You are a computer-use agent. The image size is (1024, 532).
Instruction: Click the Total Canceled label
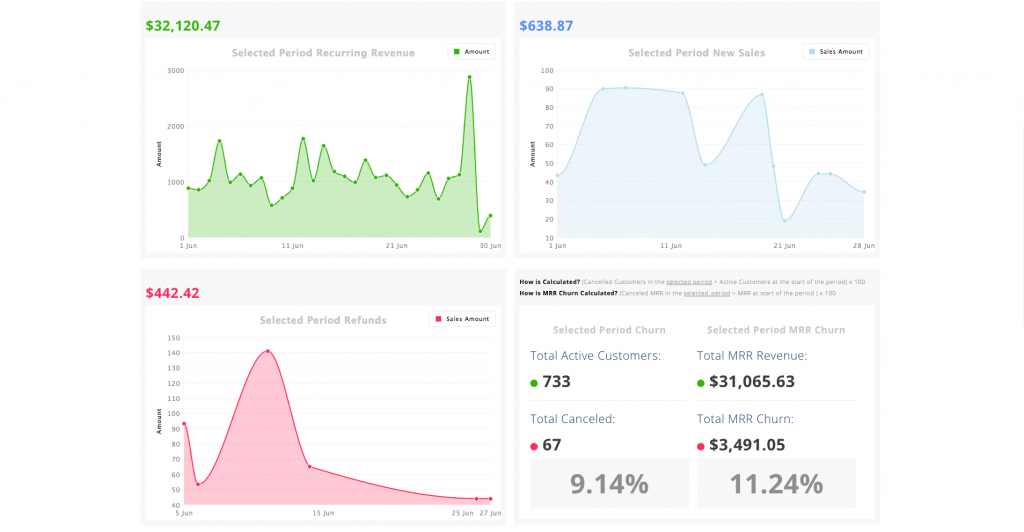pos(573,419)
